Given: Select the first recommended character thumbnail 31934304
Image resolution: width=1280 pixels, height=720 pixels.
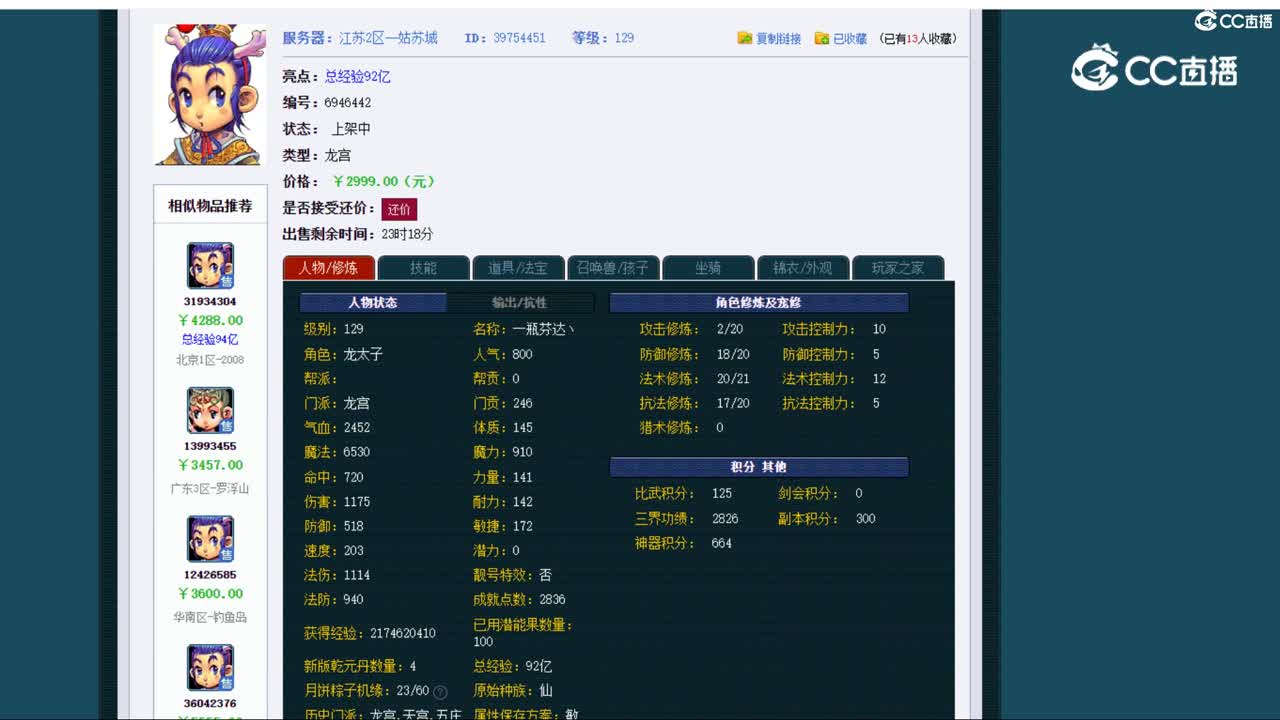Looking at the screenshot, I should [209, 265].
